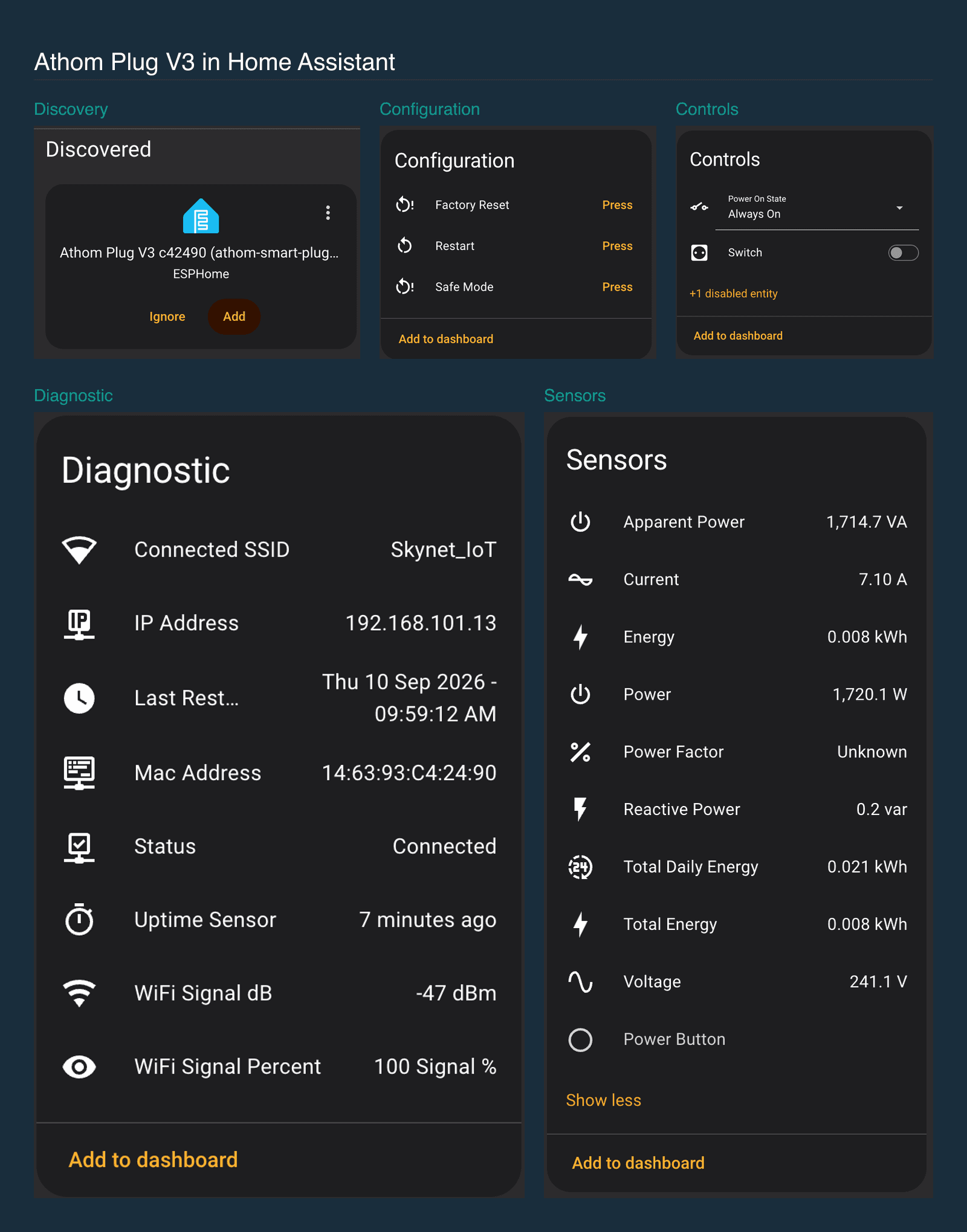This screenshot has height=1232, width=967.
Task: Open the three-dot menu on Discovered card
Action: [328, 213]
